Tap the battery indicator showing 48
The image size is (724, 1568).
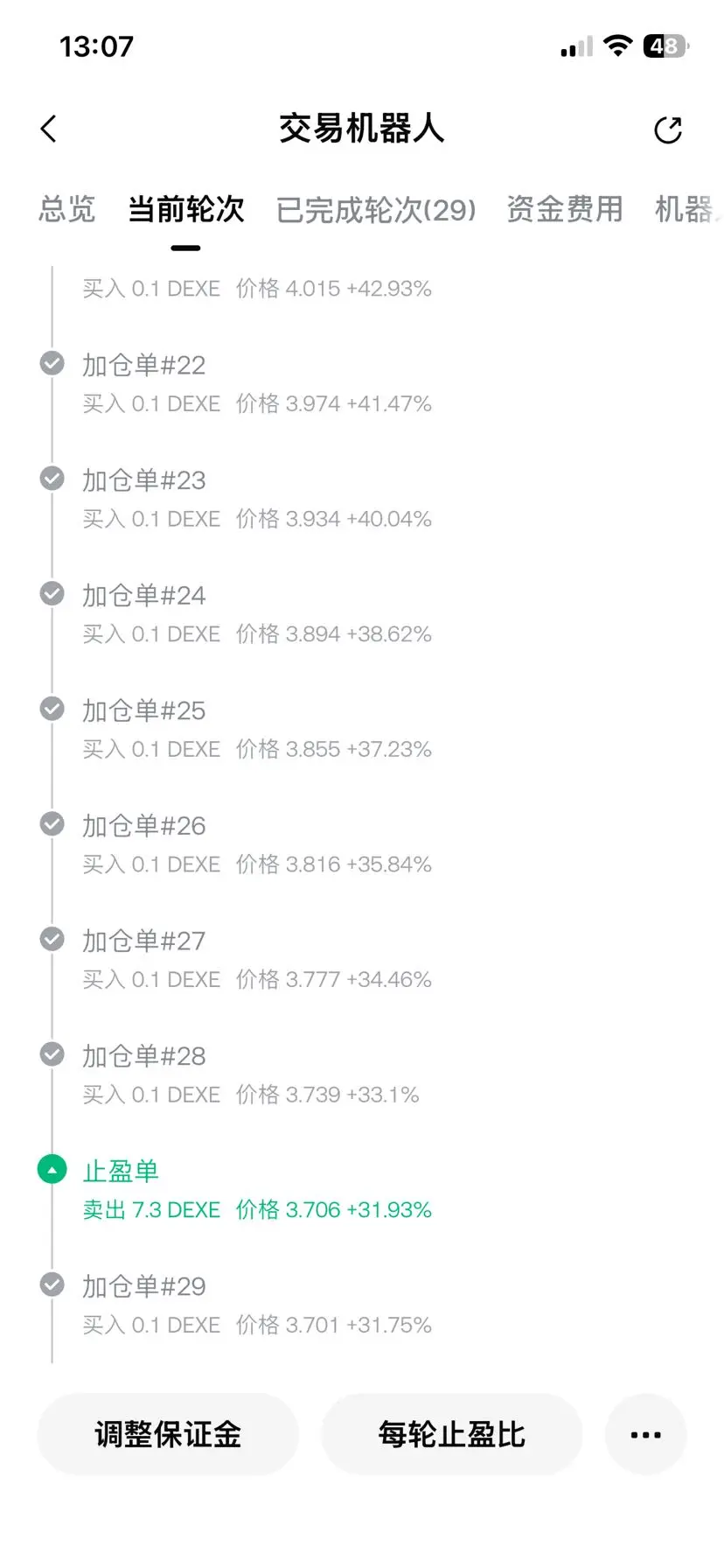tap(665, 45)
